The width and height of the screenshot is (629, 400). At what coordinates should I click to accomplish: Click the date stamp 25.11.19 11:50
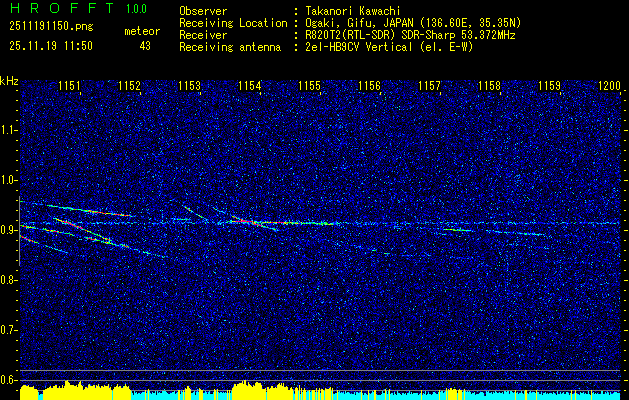coord(51,46)
